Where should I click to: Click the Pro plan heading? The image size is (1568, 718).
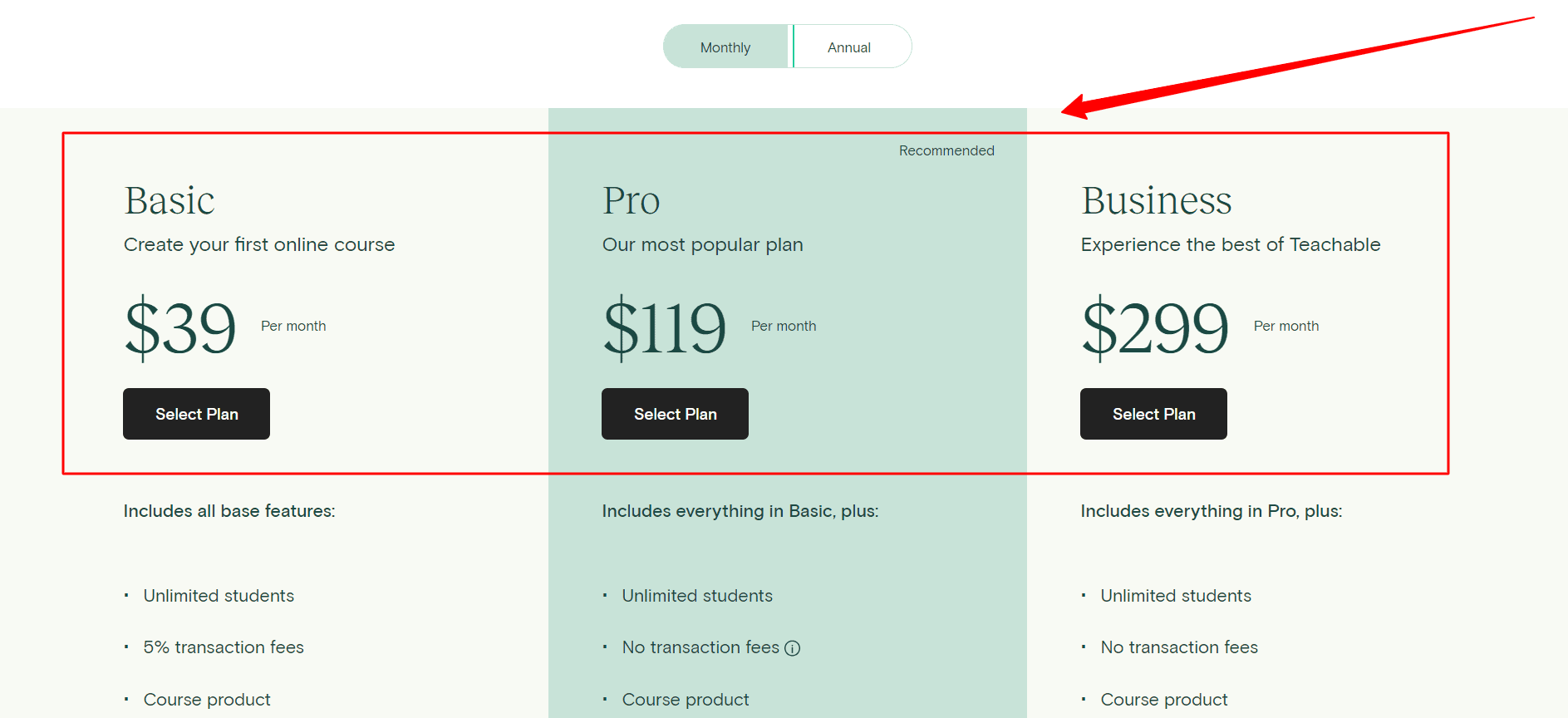(x=631, y=200)
